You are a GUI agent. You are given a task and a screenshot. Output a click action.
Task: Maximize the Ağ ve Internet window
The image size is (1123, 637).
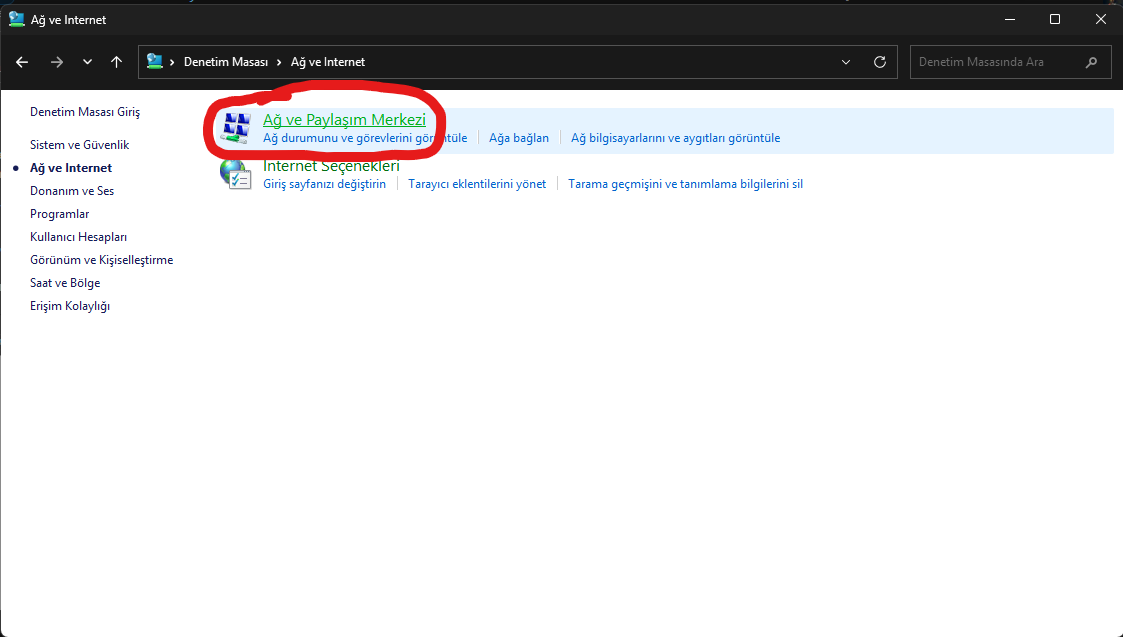coord(1055,19)
